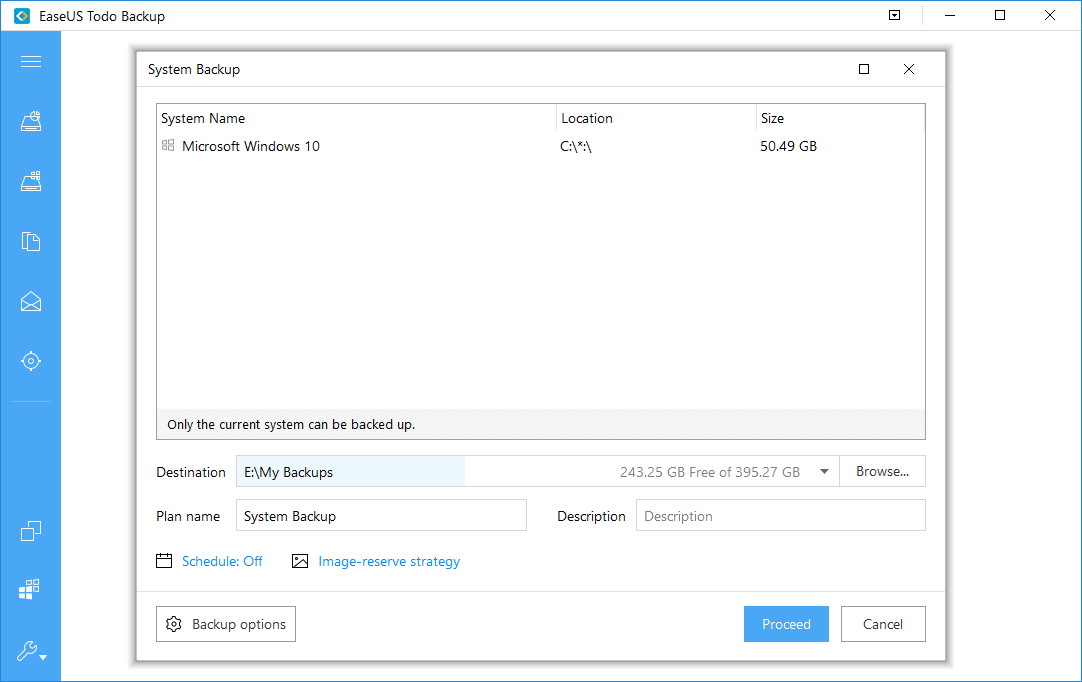Screen dimensions: 1082x682
Task: Open File Backup sidebar icon
Action: [x=30, y=242]
